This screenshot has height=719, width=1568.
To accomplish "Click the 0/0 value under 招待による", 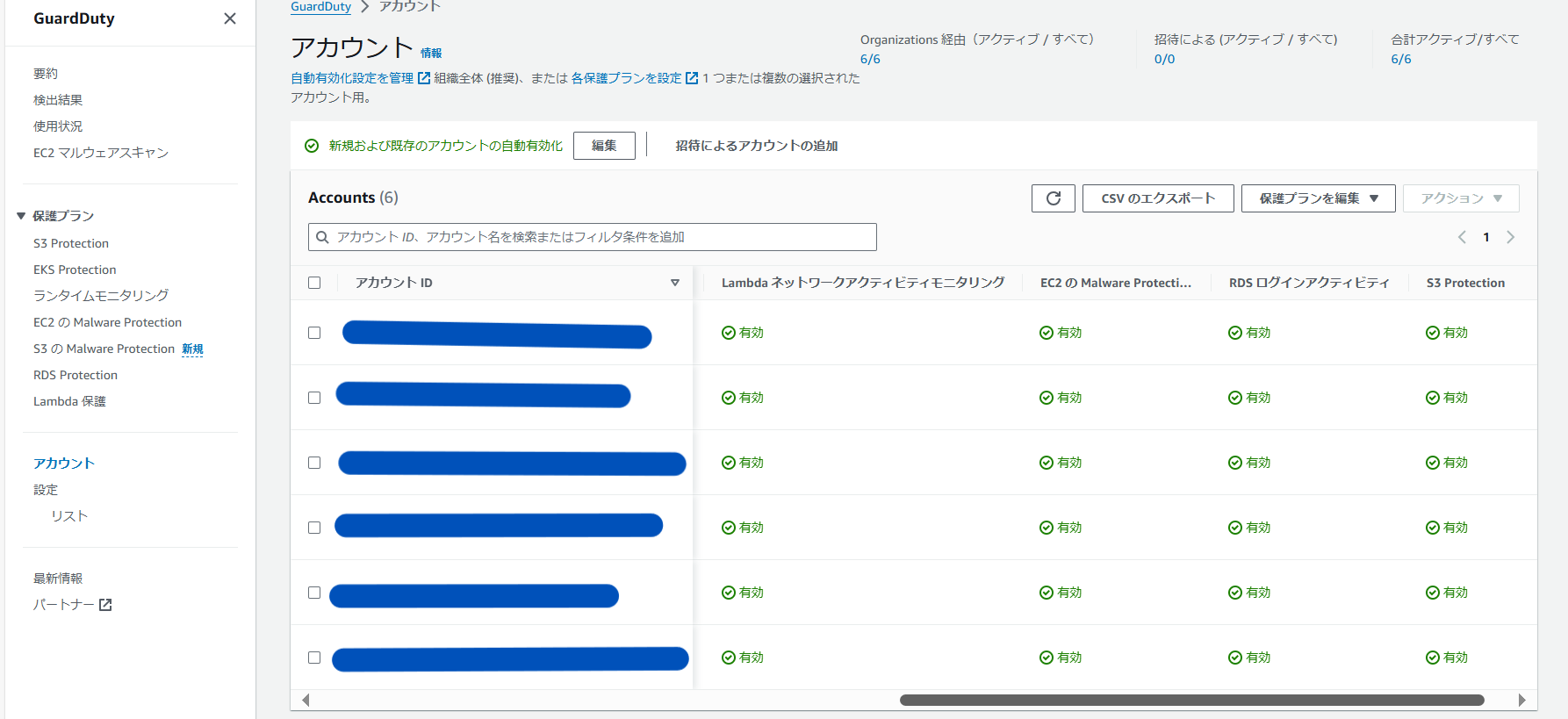I will 1164,59.
